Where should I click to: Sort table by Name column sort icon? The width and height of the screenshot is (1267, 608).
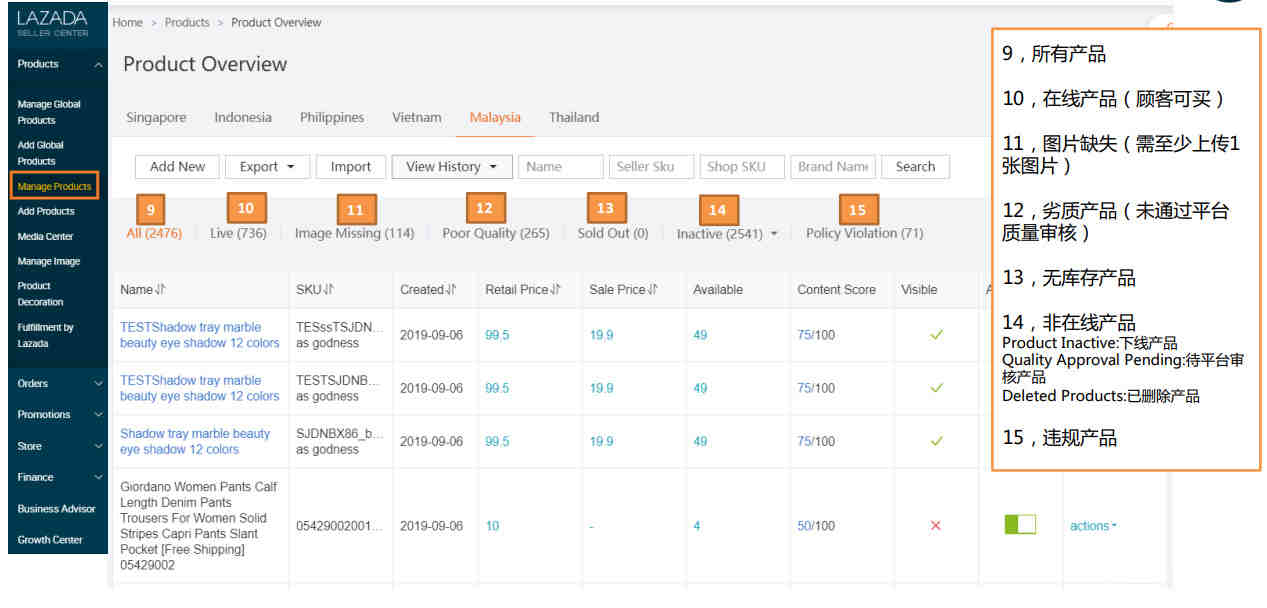(x=160, y=290)
